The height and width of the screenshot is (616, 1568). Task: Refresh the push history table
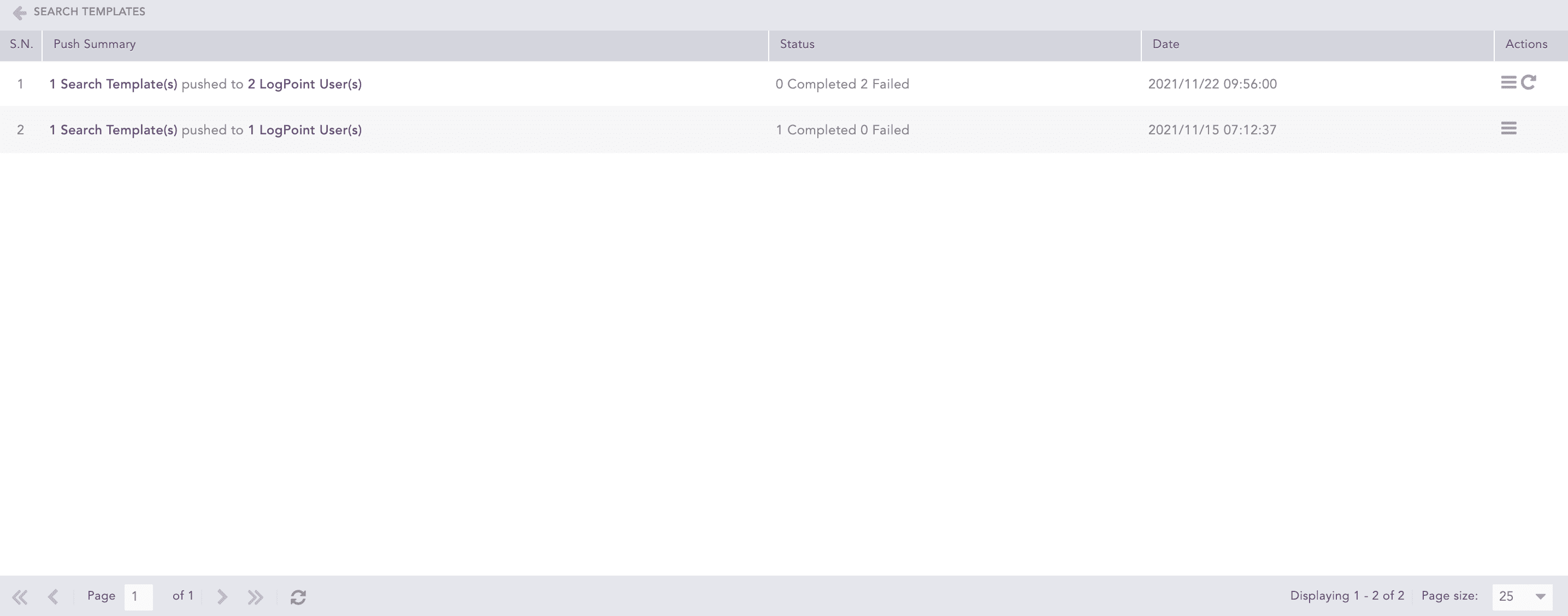point(298,597)
